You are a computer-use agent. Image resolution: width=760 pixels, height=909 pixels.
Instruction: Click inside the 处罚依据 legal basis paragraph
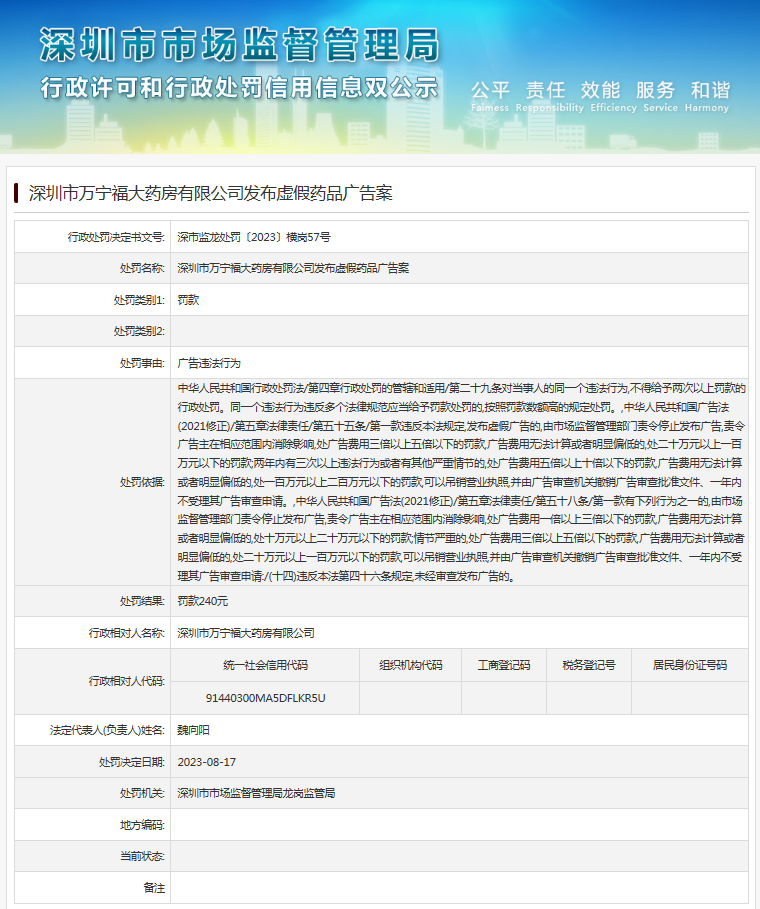460,481
